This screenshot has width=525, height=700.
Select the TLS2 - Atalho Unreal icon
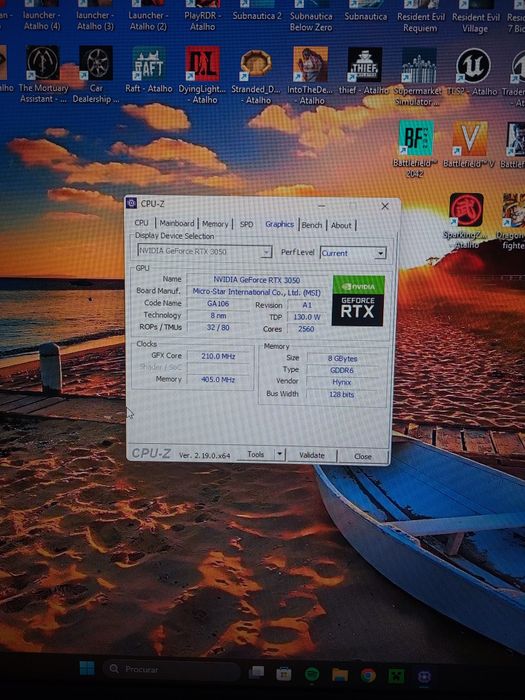tap(472, 72)
